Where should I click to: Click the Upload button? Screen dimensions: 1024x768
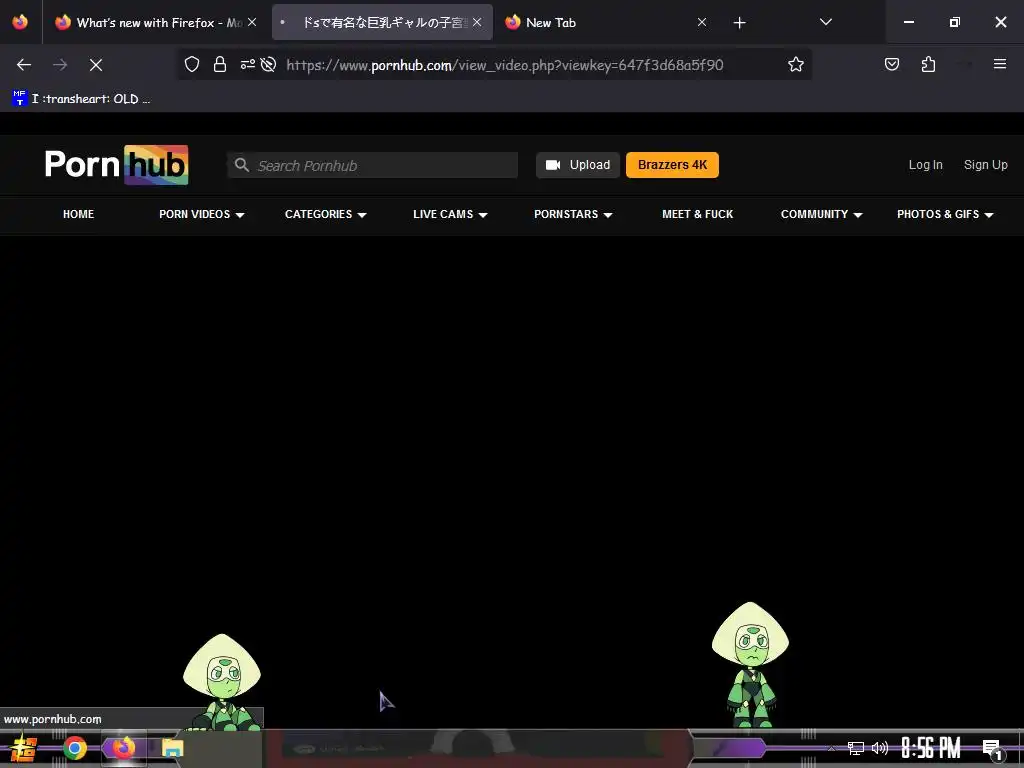pos(578,165)
